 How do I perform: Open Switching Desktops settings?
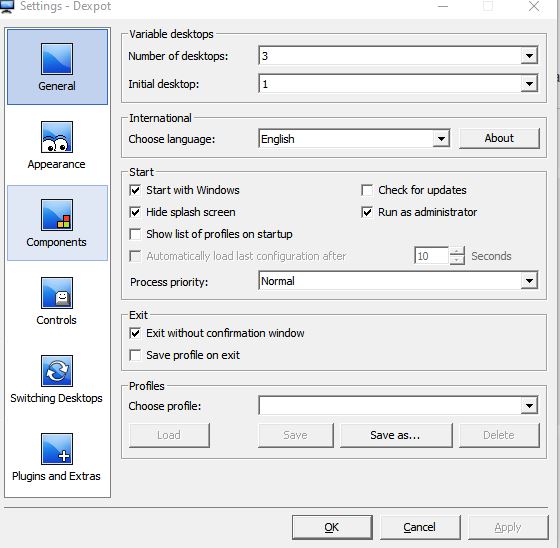point(57,379)
